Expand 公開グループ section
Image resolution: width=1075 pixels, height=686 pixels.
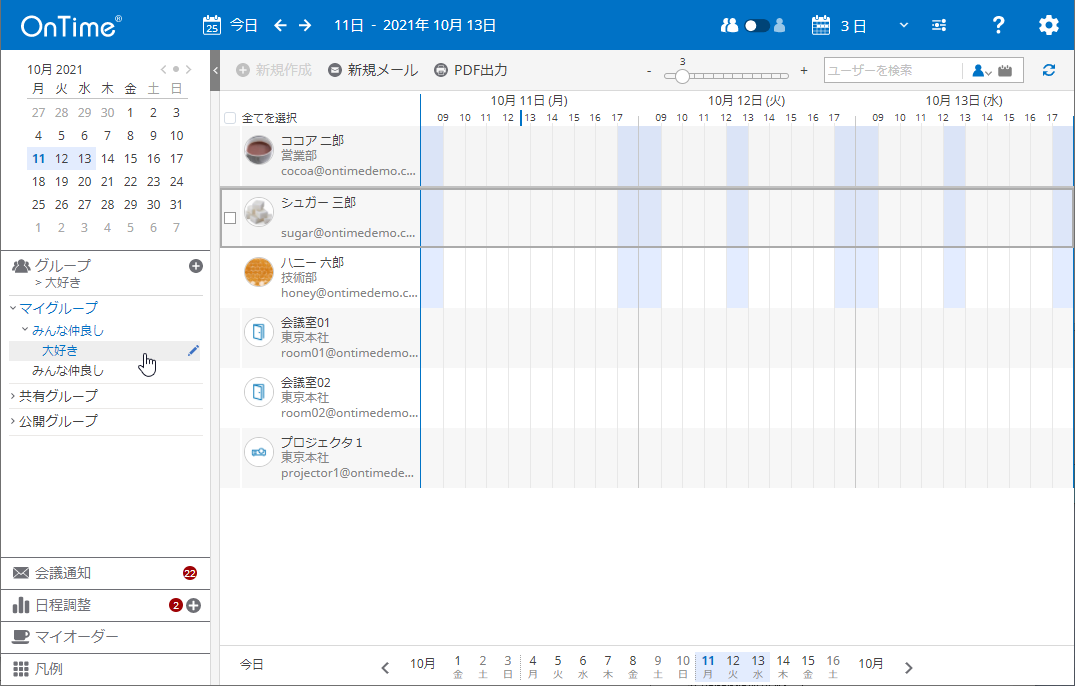(x=13, y=421)
